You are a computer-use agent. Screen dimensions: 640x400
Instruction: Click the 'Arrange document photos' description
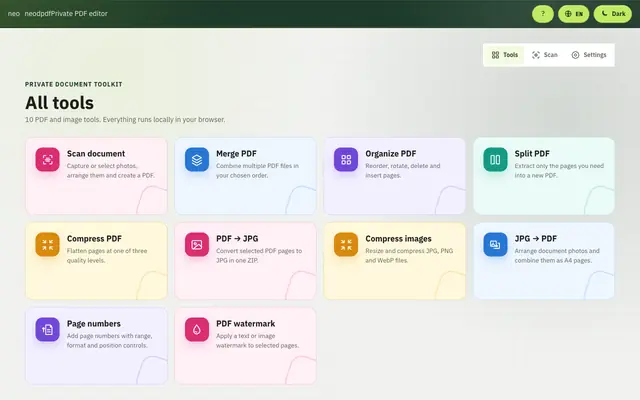pos(557,256)
